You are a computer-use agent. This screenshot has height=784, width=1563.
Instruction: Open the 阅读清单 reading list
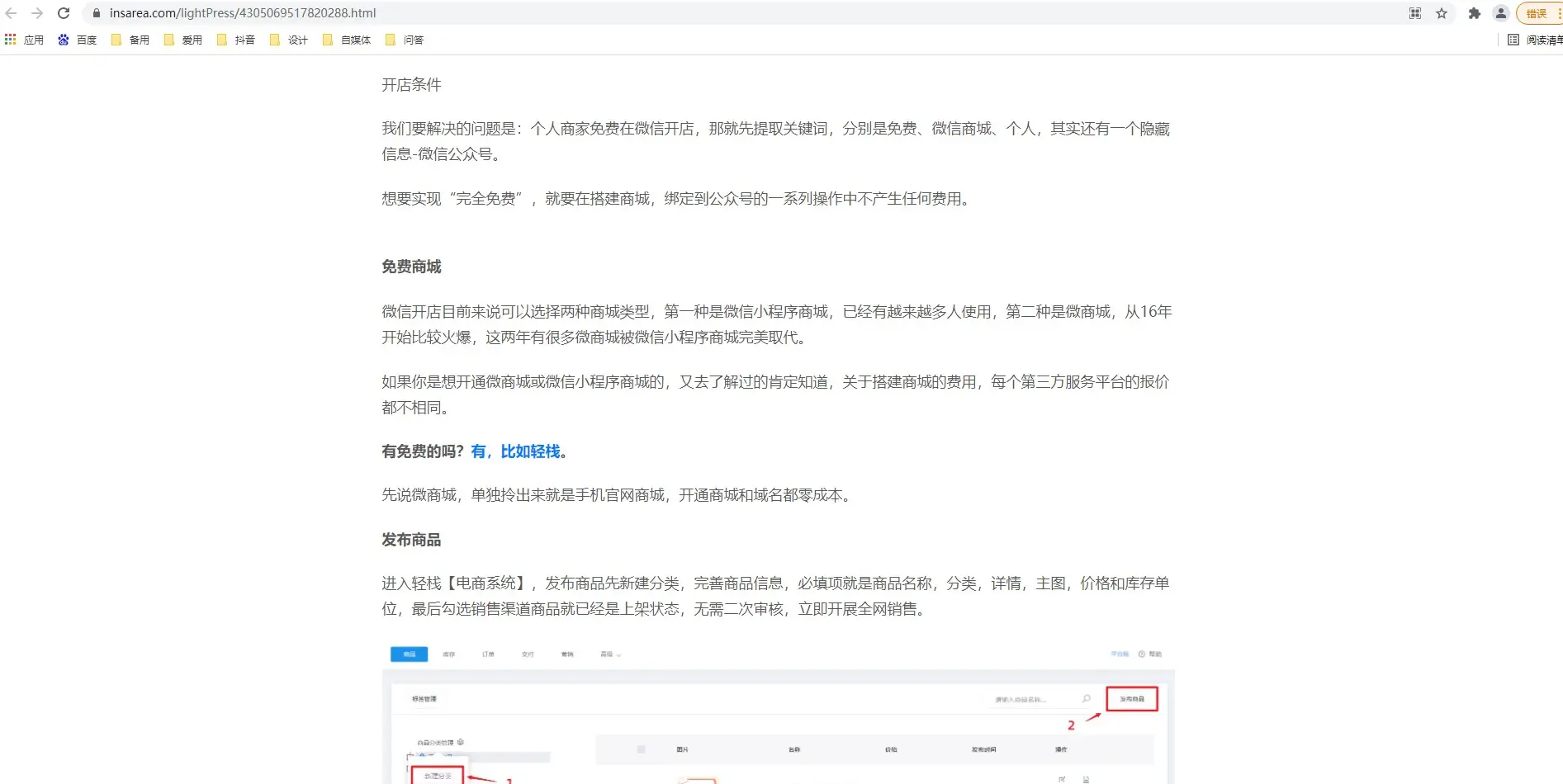(x=1535, y=40)
